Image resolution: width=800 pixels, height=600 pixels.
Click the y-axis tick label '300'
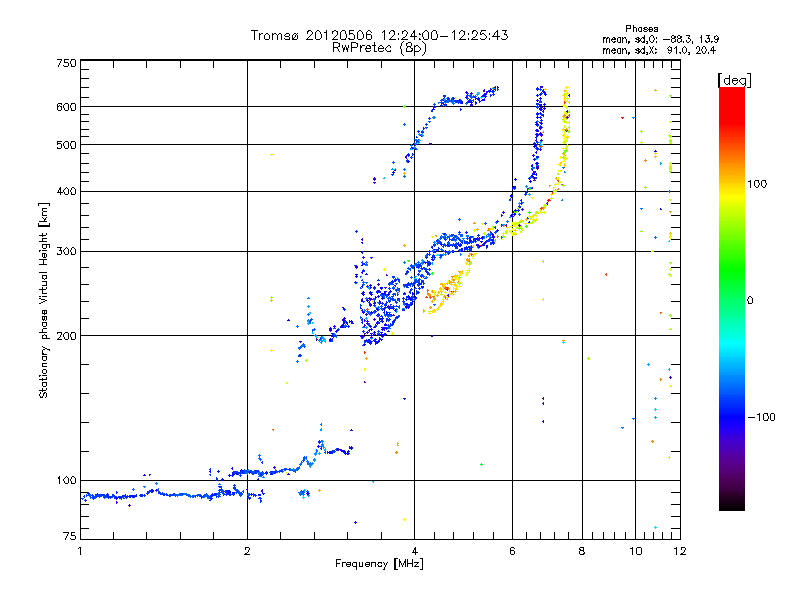click(67, 251)
